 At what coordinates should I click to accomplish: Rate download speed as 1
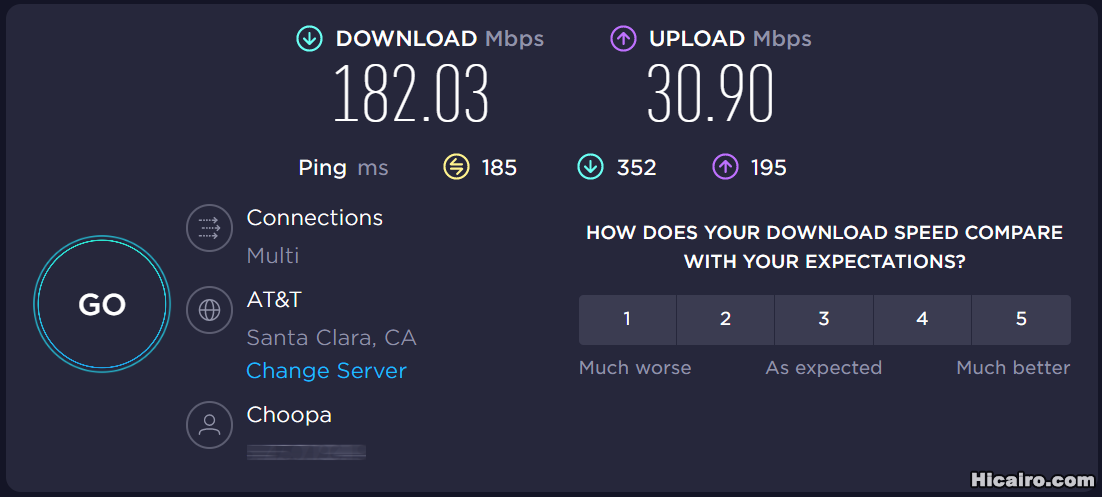click(627, 319)
